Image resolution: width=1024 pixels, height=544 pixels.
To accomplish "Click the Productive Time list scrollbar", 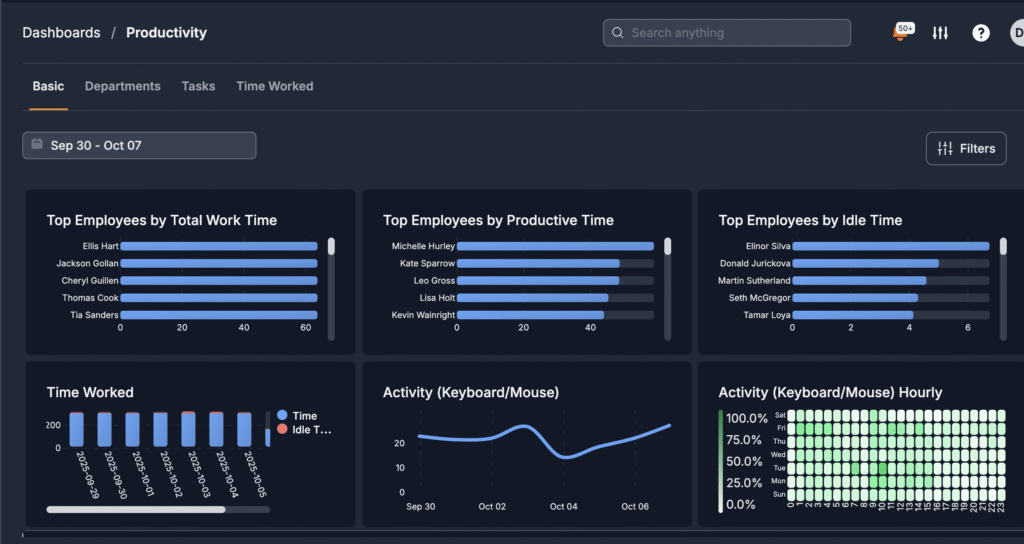I will click(x=667, y=246).
